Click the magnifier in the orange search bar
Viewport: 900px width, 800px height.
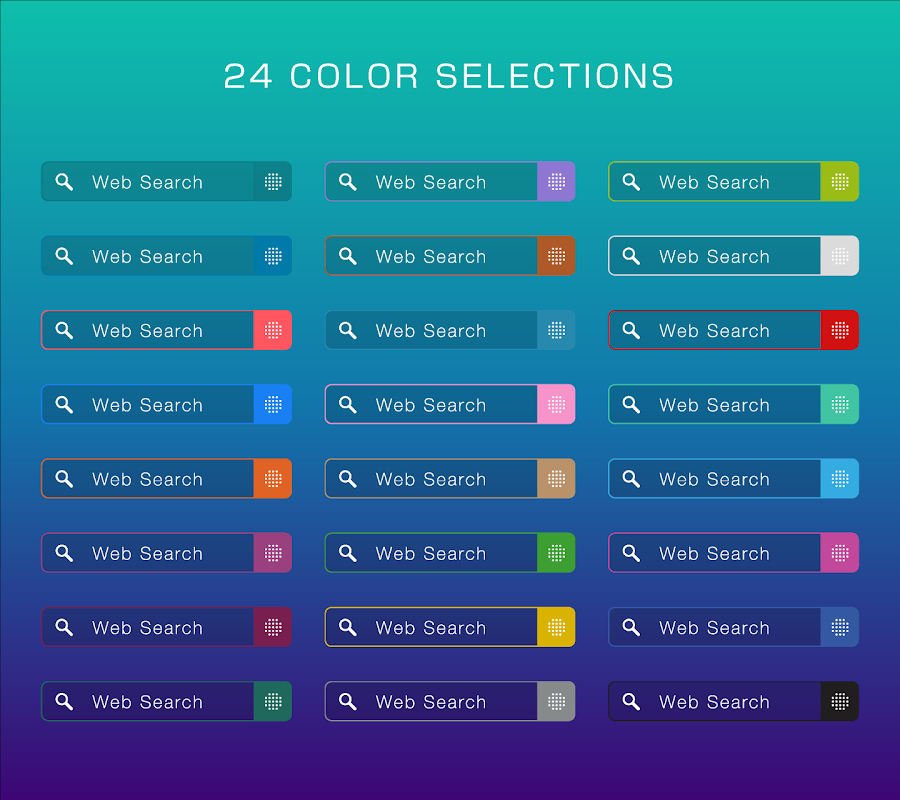point(64,479)
